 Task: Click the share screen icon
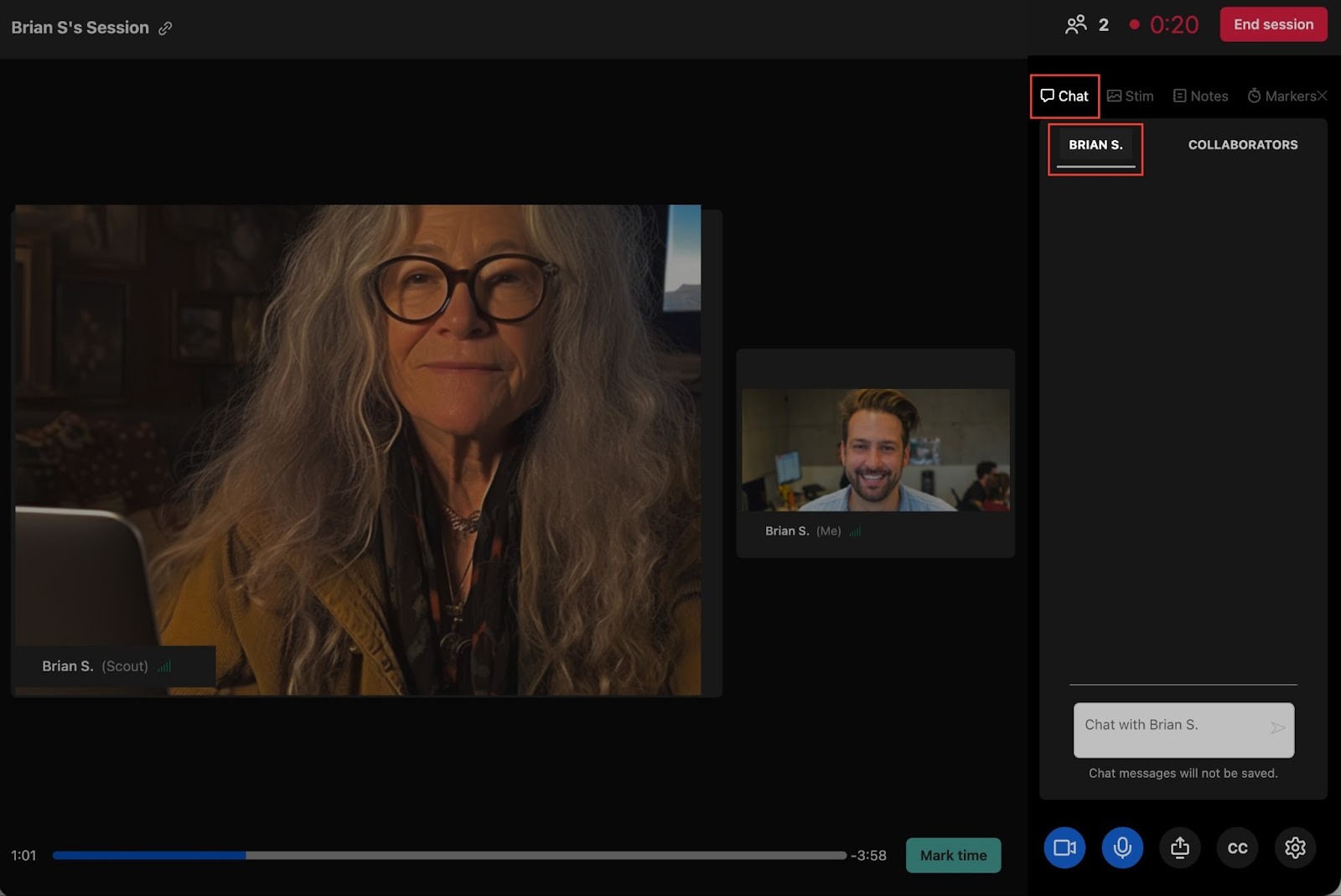(1179, 847)
